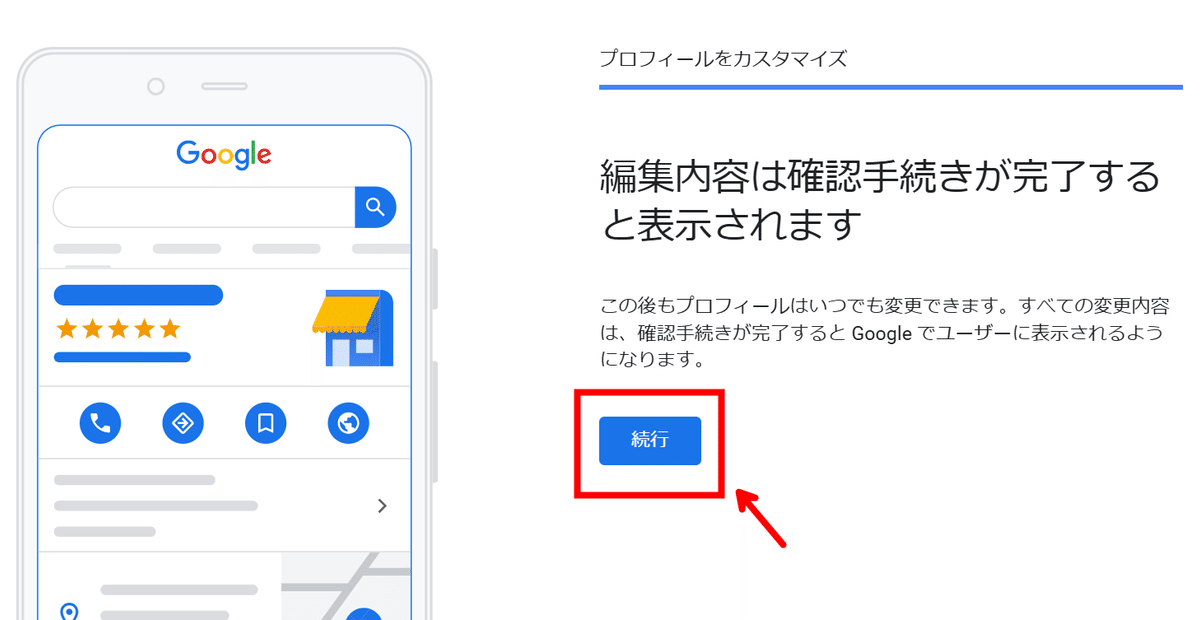Click the bookmark save icon
1200x620 pixels.
[266, 424]
